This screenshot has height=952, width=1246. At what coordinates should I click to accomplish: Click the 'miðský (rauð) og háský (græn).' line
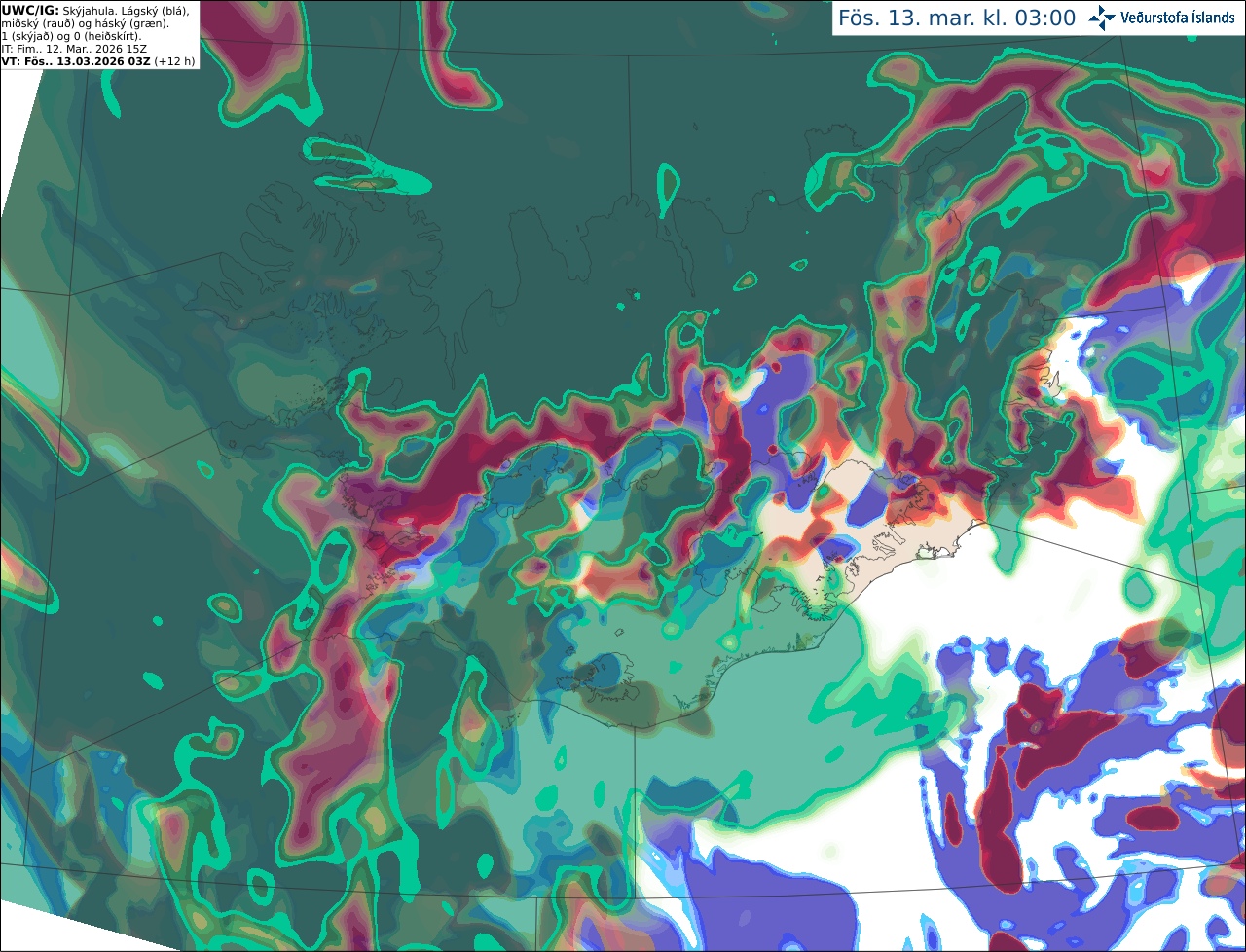coord(85,23)
